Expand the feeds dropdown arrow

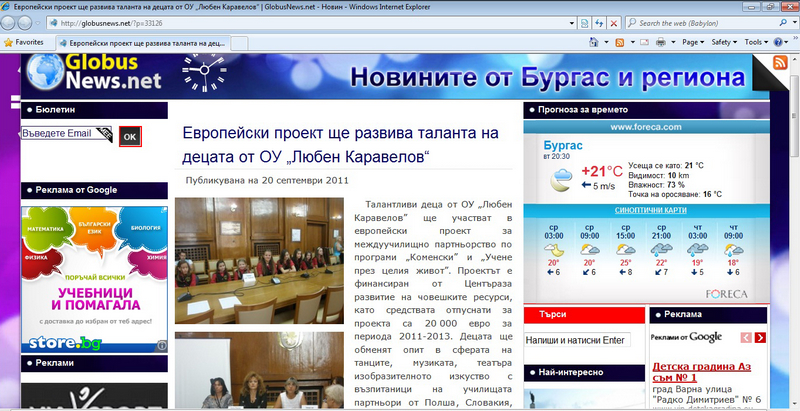coord(633,42)
